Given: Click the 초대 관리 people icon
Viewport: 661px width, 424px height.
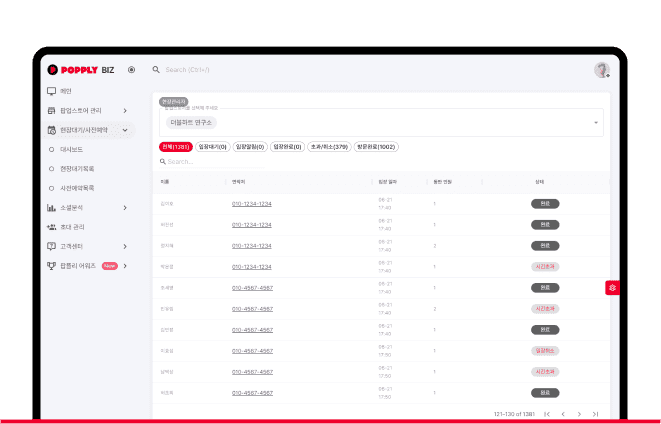Looking at the screenshot, I should pyautogui.click(x=51, y=227).
